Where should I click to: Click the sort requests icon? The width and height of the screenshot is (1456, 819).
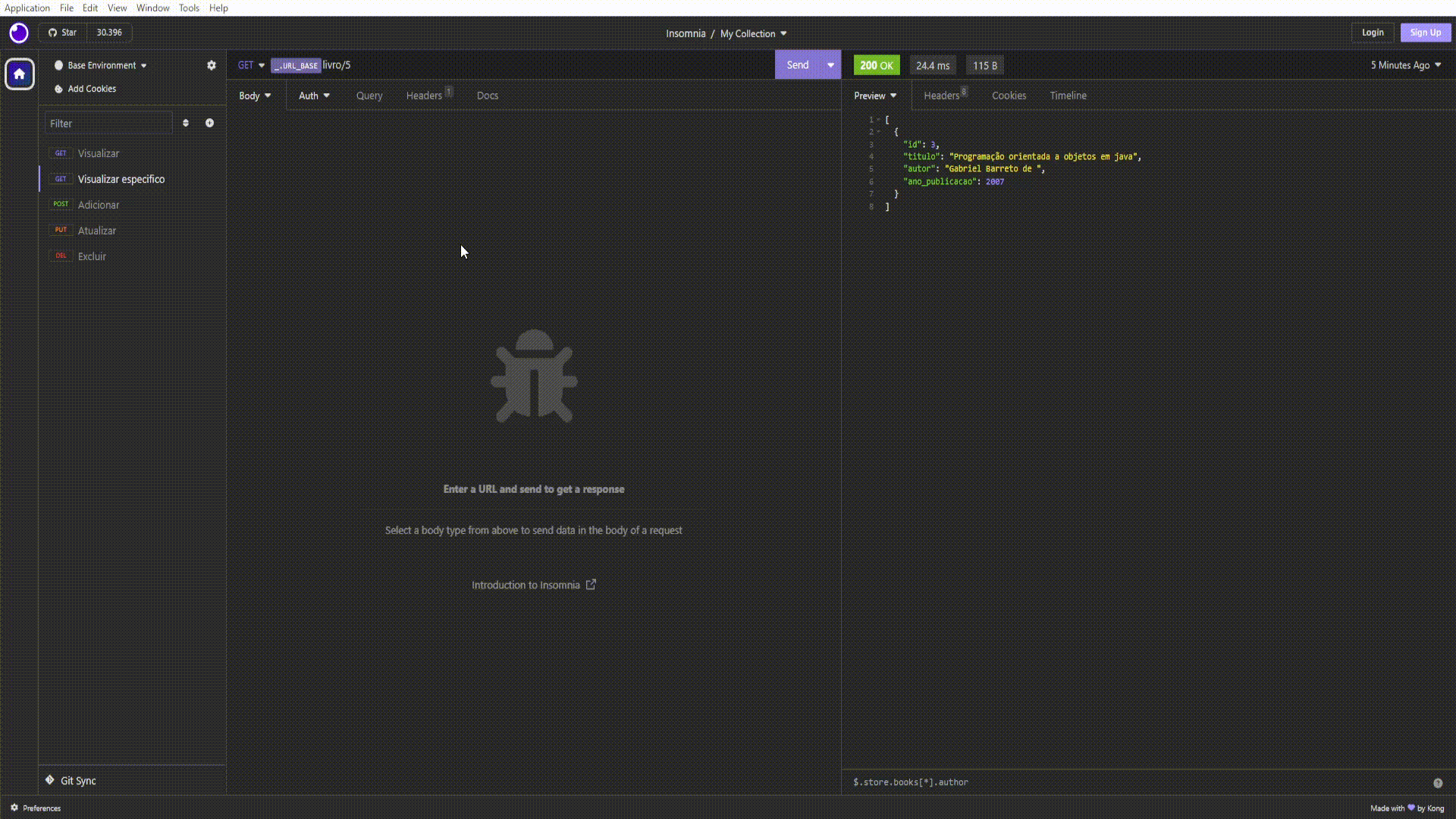[x=186, y=123]
